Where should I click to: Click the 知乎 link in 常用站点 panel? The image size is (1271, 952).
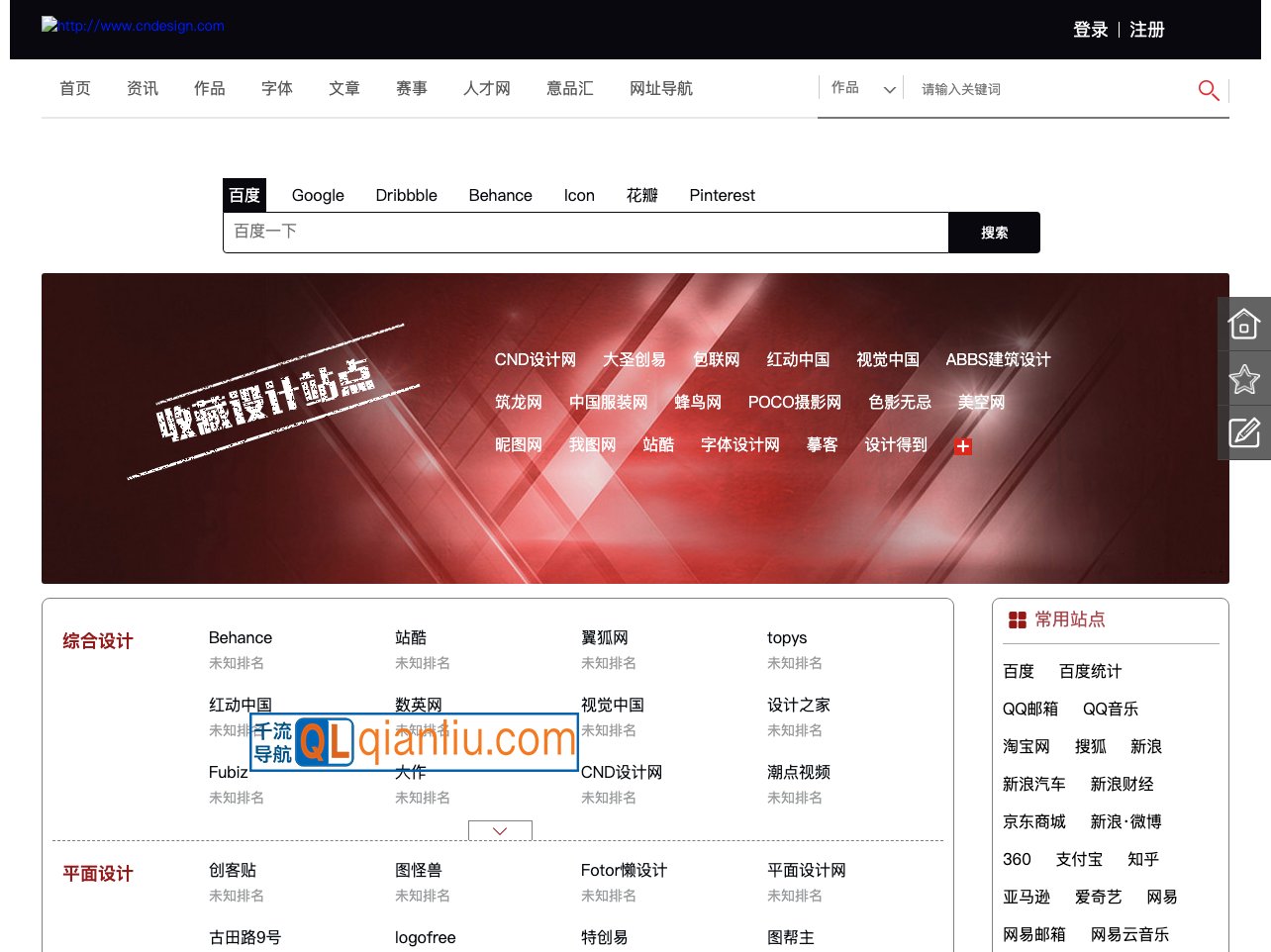click(1142, 859)
